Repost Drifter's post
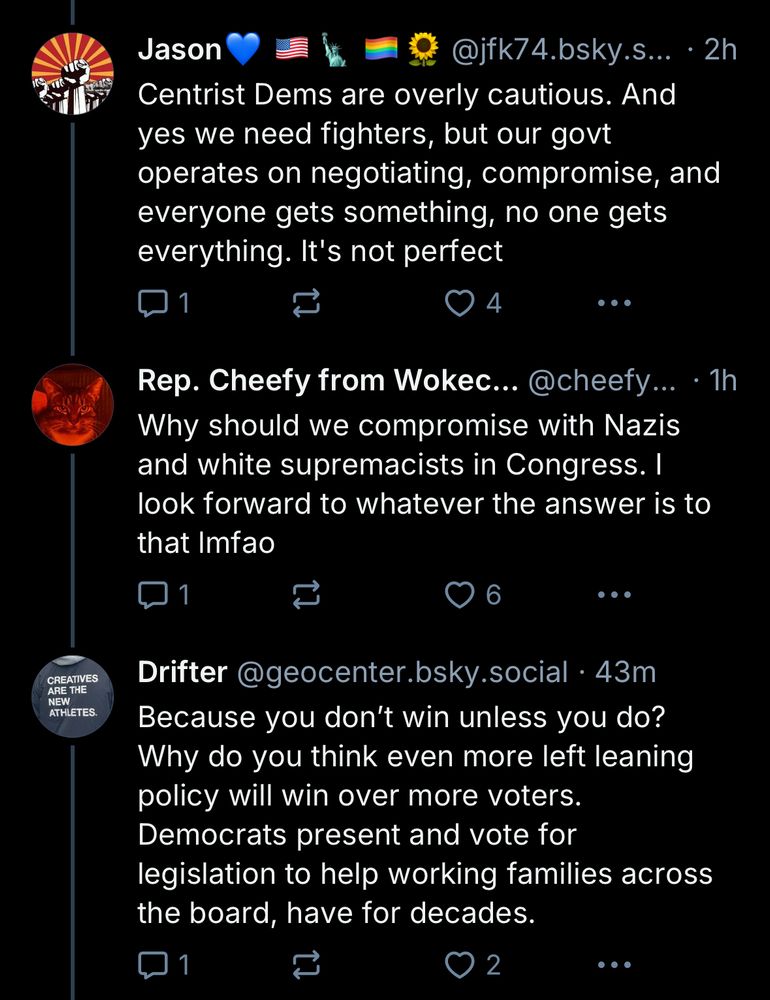Image resolution: width=770 pixels, height=1000 pixels. click(306, 966)
